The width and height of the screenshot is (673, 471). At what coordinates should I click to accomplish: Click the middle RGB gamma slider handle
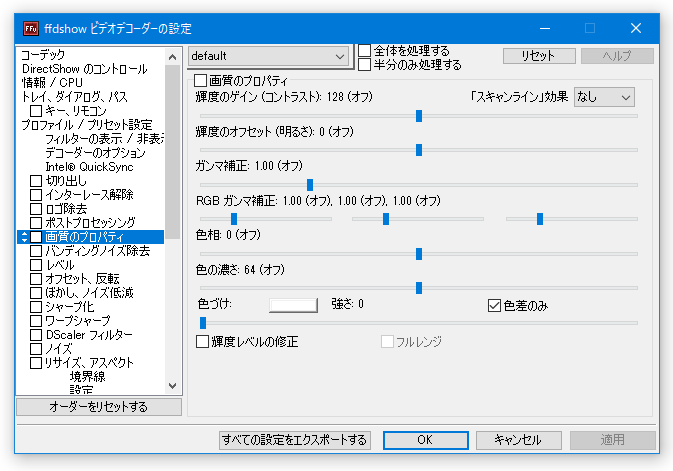(386, 219)
